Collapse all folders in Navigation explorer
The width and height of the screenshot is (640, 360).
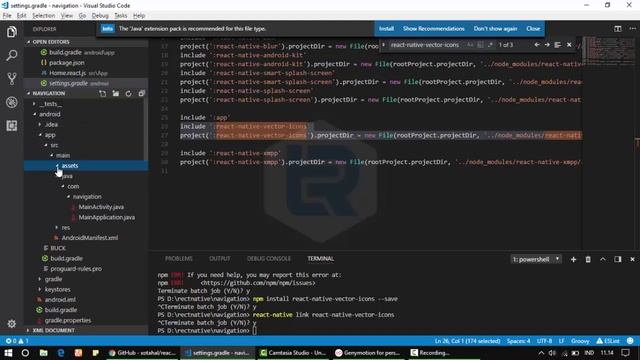[x=142, y=93]
